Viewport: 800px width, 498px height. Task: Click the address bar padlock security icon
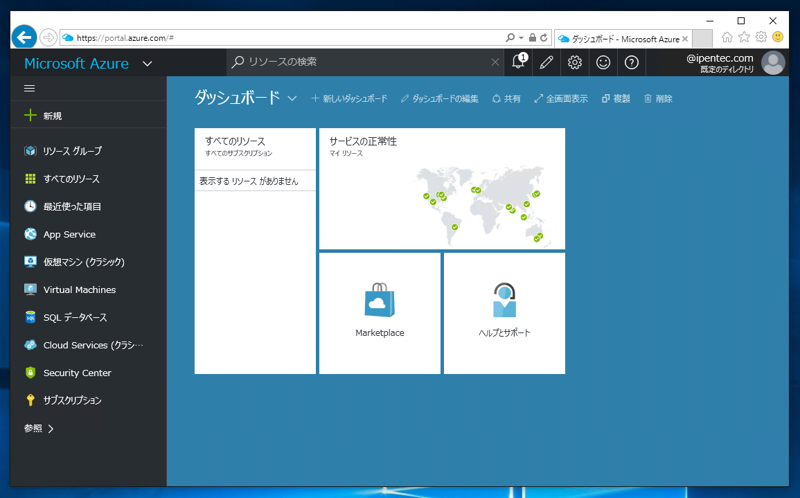click(x=532, y=37)
